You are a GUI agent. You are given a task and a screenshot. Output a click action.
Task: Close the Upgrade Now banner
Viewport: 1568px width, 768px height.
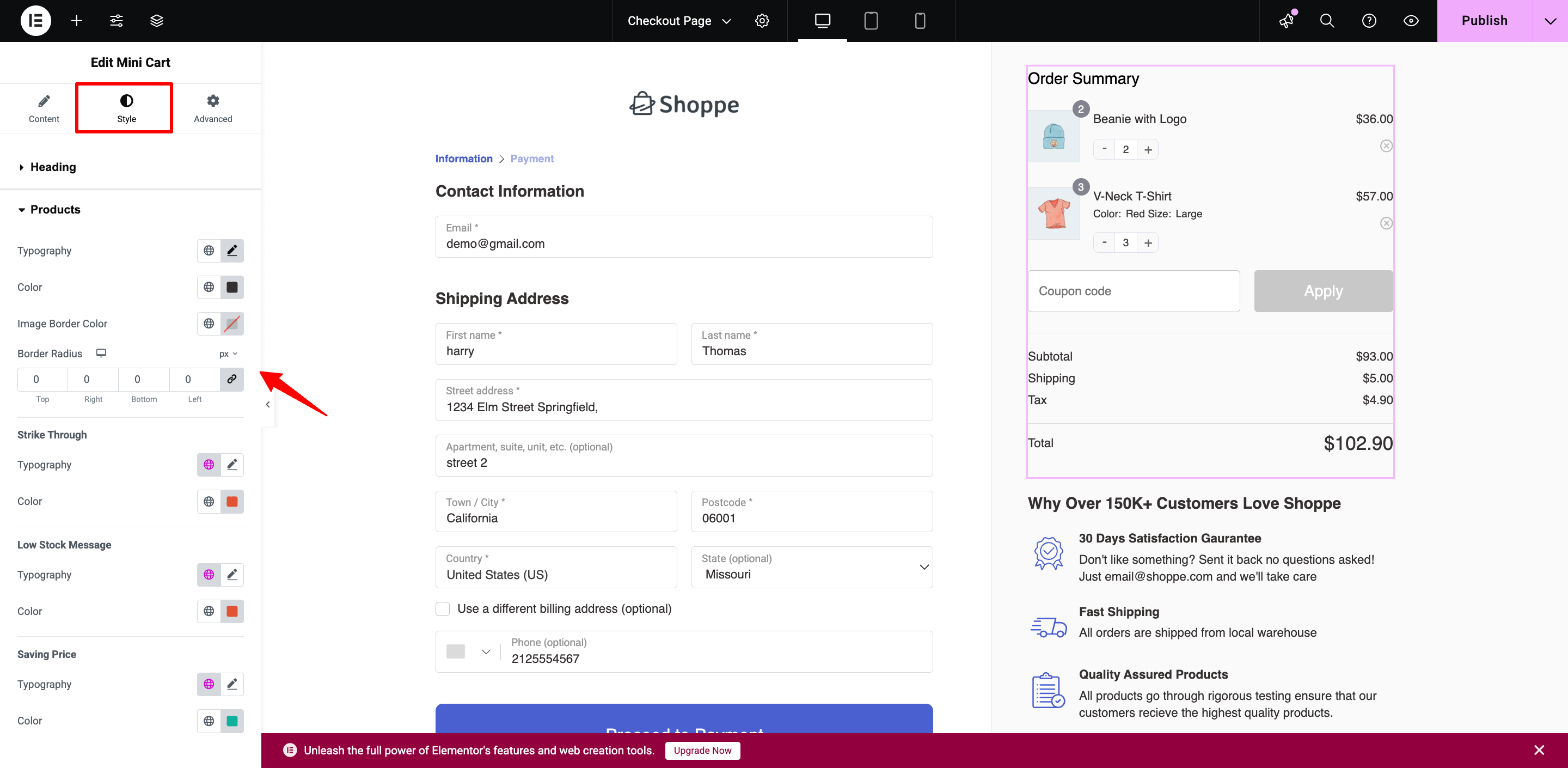pos(1539,751)
